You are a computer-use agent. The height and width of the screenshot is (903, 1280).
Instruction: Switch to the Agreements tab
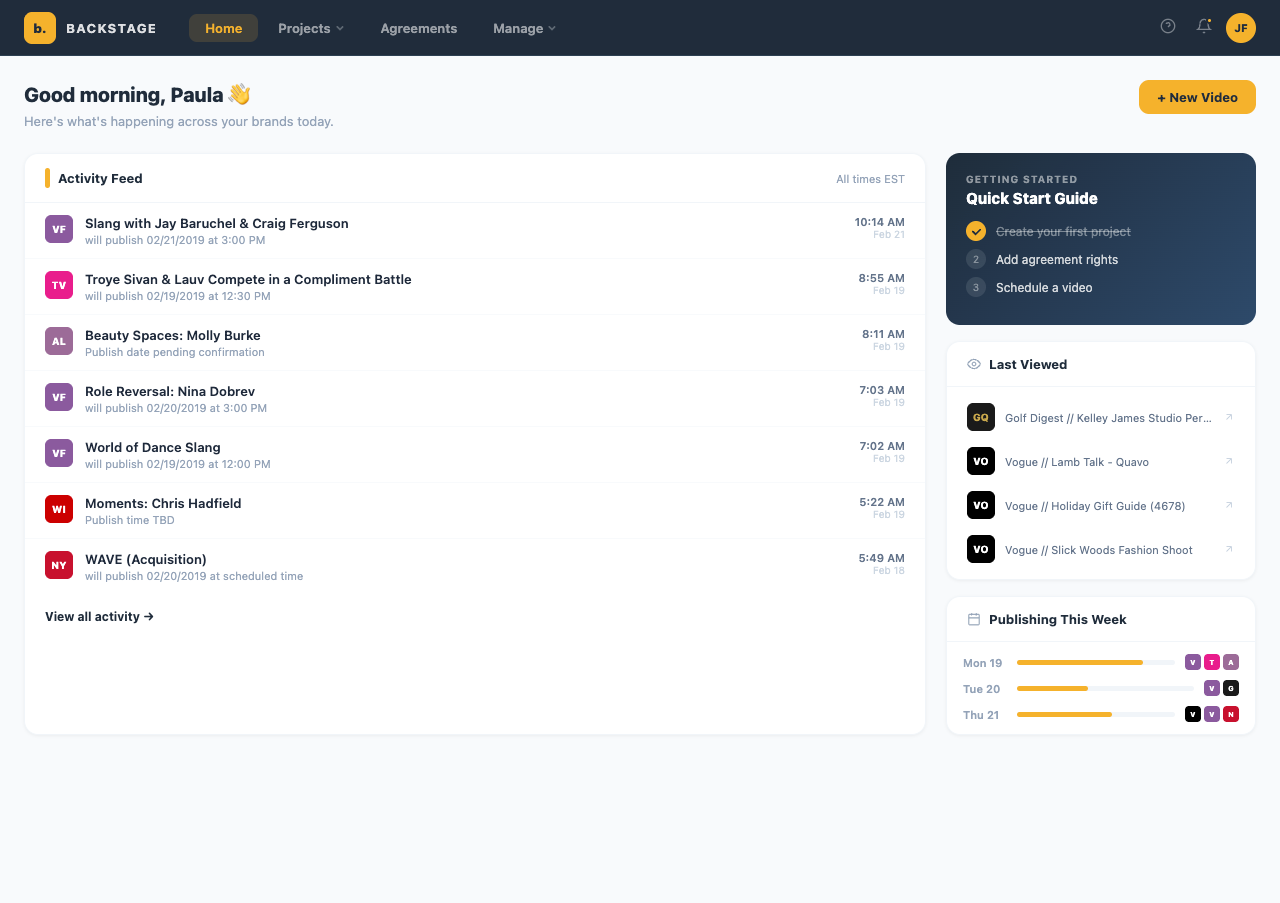[418, 28]
